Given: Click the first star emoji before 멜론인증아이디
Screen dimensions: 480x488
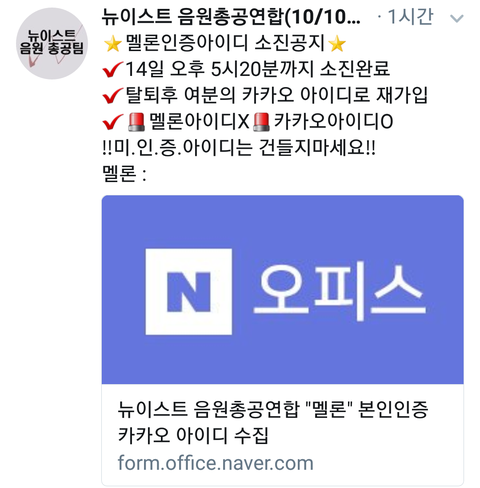Looking at the screenshot, I should pos(113,44).
